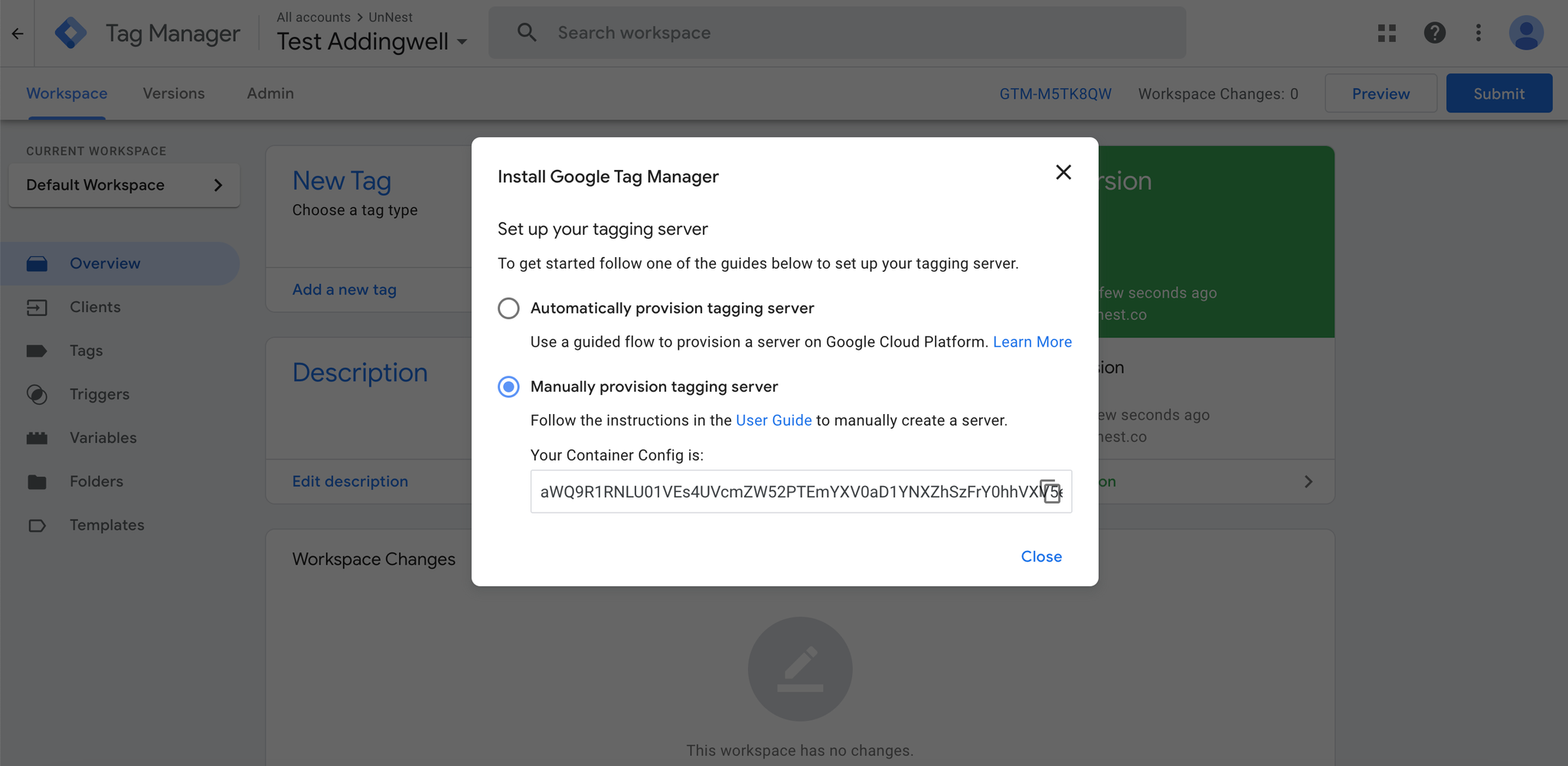Click the Close button in the dialog

pyautogui.click(x=1041, y=556)
